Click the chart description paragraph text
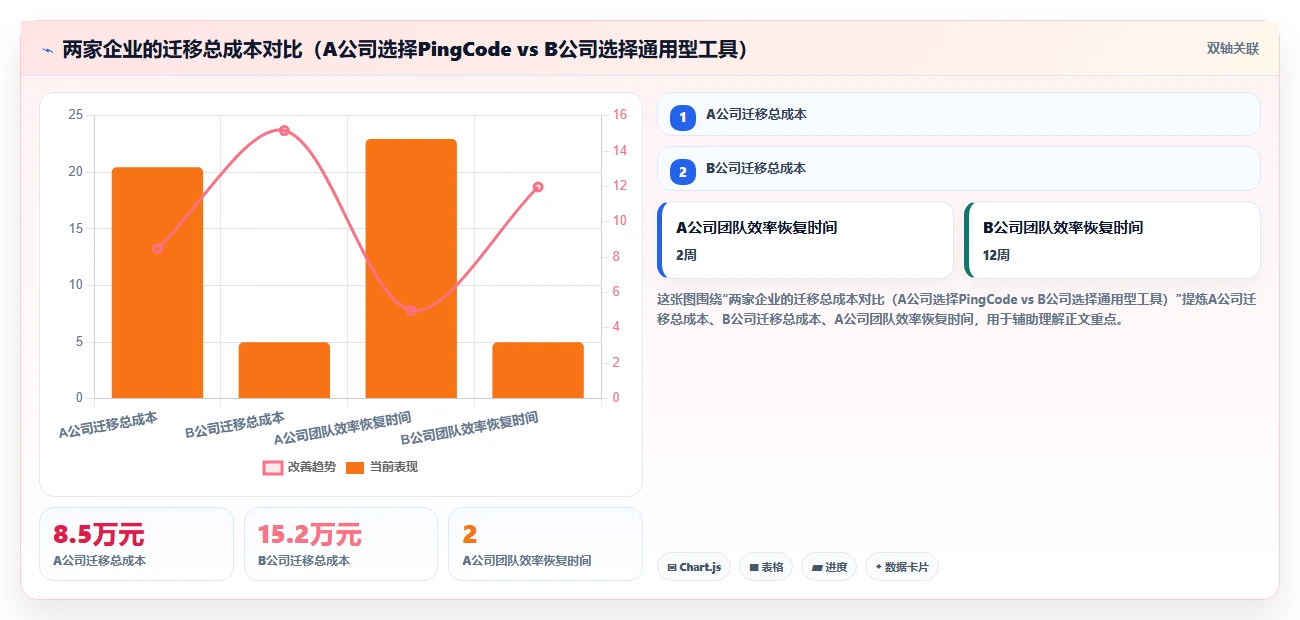Screen dimensions: 1300x620 point(957,309)
